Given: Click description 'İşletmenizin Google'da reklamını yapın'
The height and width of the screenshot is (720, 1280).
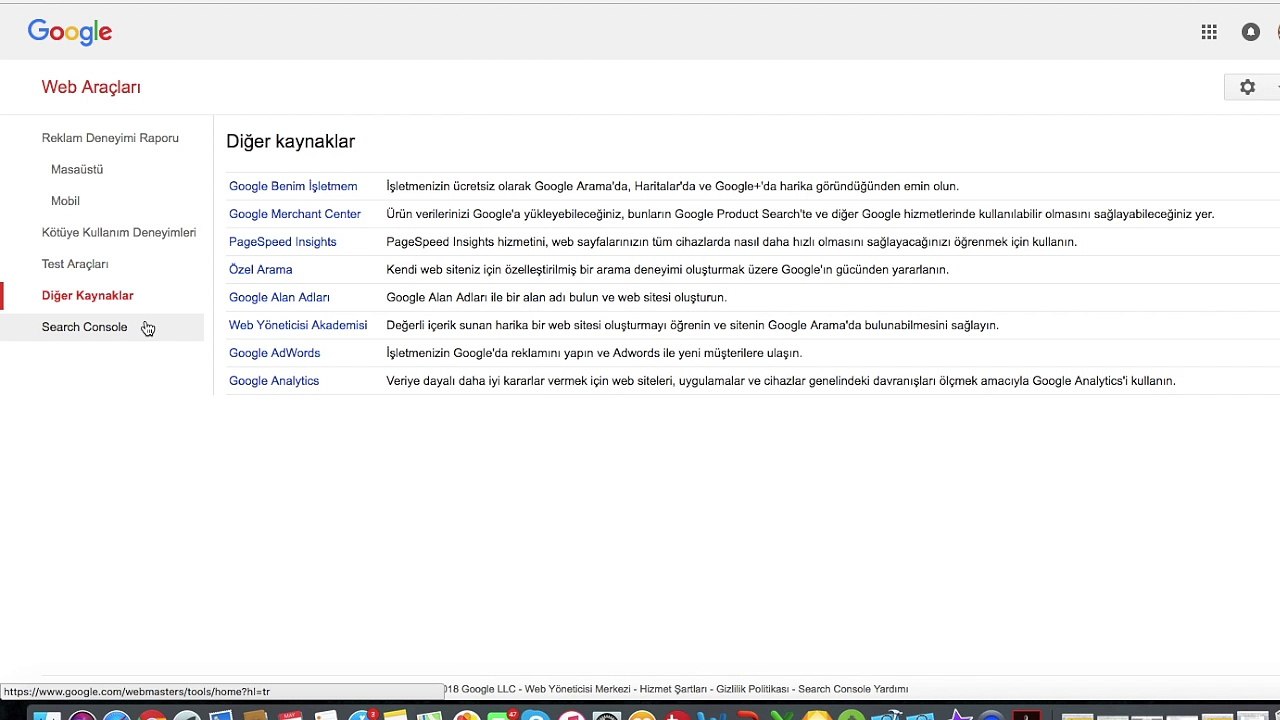Looking at the screenshot, I should point(594,353).
